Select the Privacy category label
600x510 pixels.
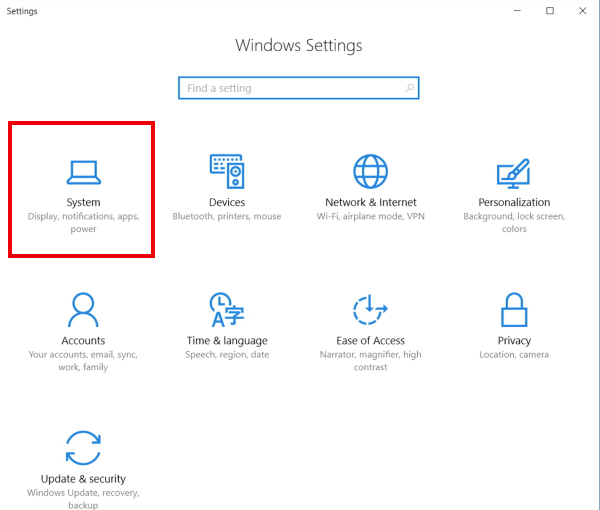(x=514, y=341)
